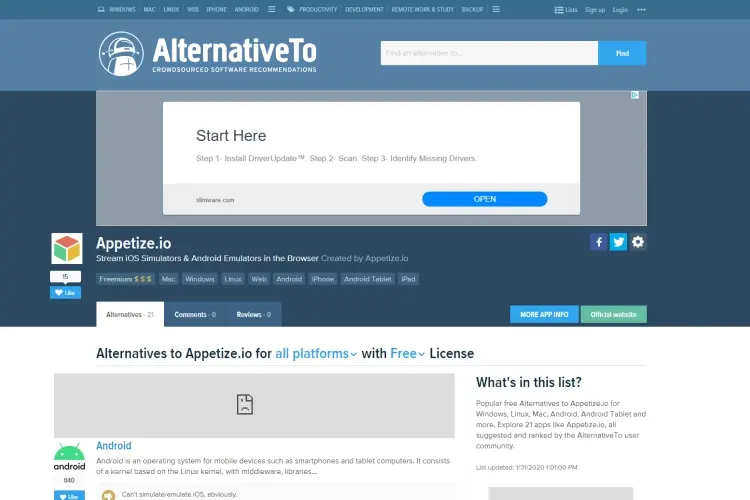Switch to the Alternatives tab
This screenshot has height=500, width=750.
130,314
